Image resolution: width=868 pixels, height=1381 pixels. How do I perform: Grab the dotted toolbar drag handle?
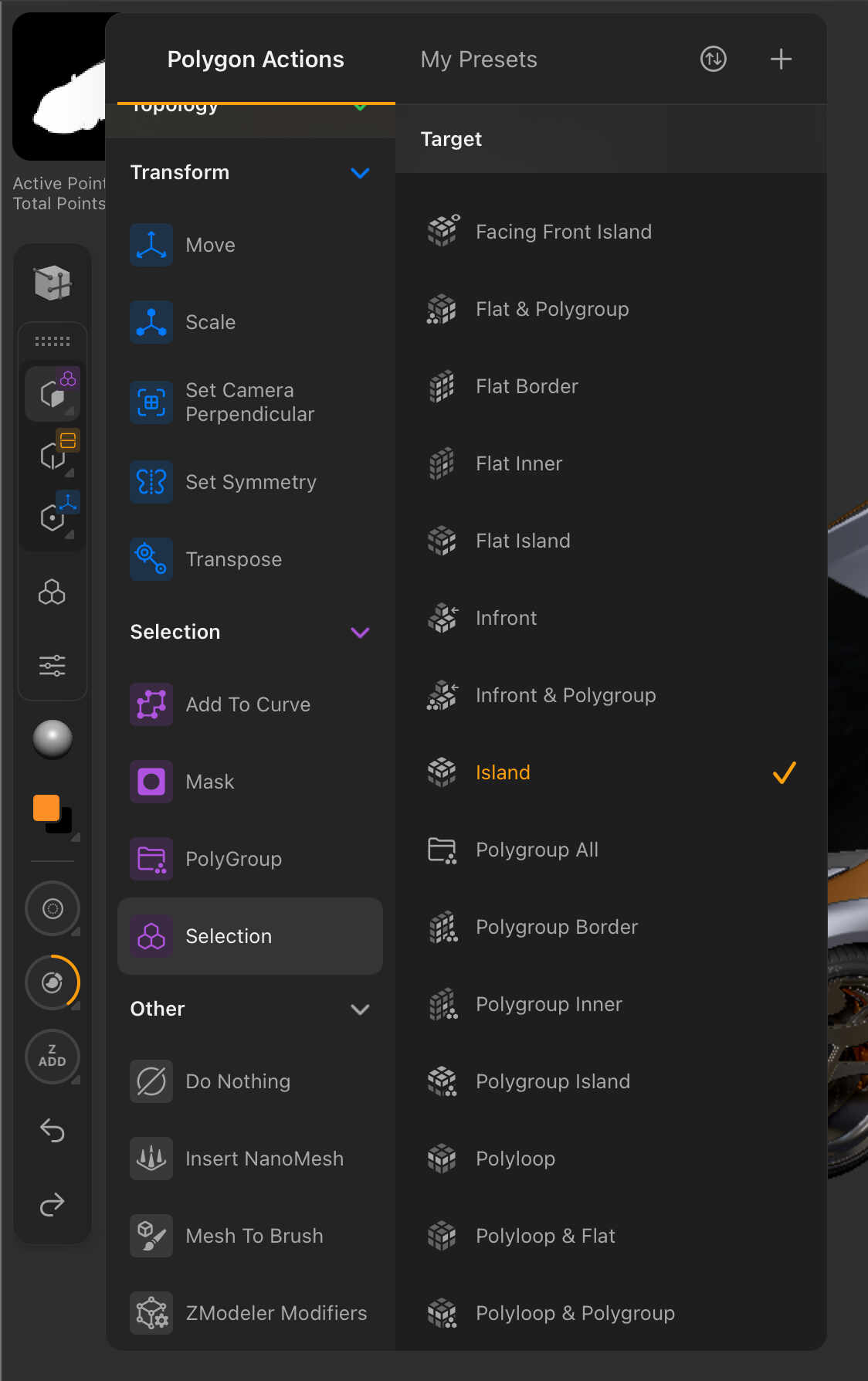(x=53, y=341)
